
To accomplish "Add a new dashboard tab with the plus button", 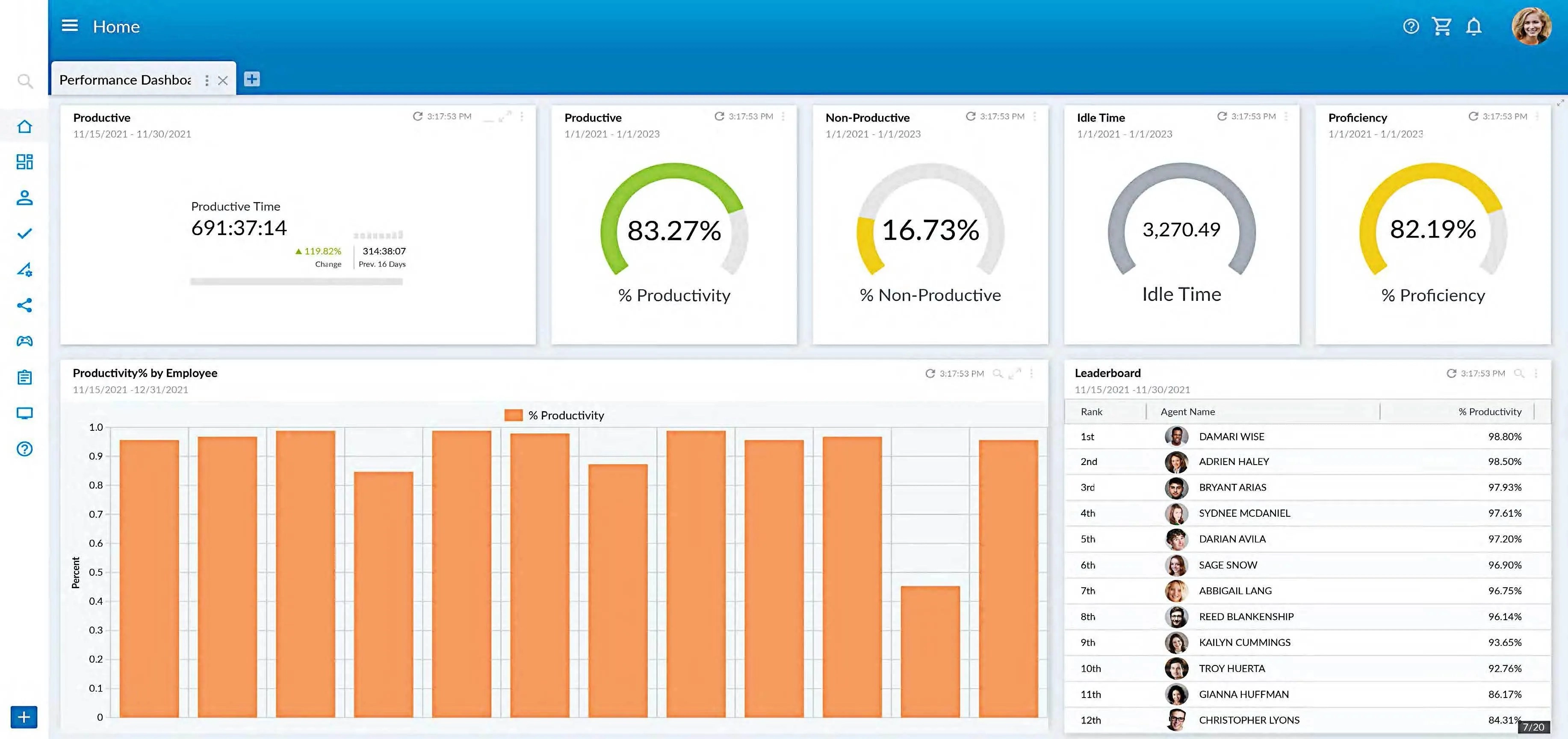I will pyautogui.click(x=251, y=79).
